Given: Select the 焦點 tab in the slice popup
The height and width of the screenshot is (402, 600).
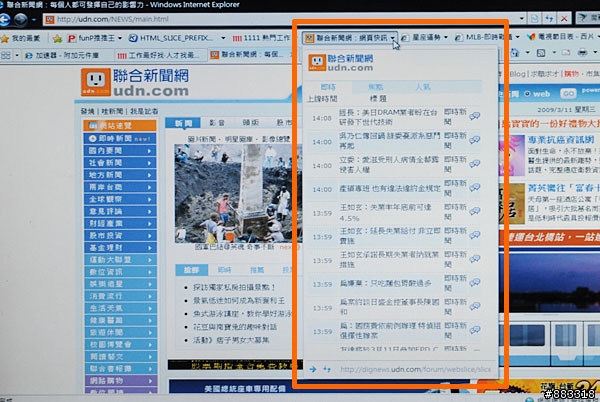Looking at the screenshot, I should coord(375,87).
